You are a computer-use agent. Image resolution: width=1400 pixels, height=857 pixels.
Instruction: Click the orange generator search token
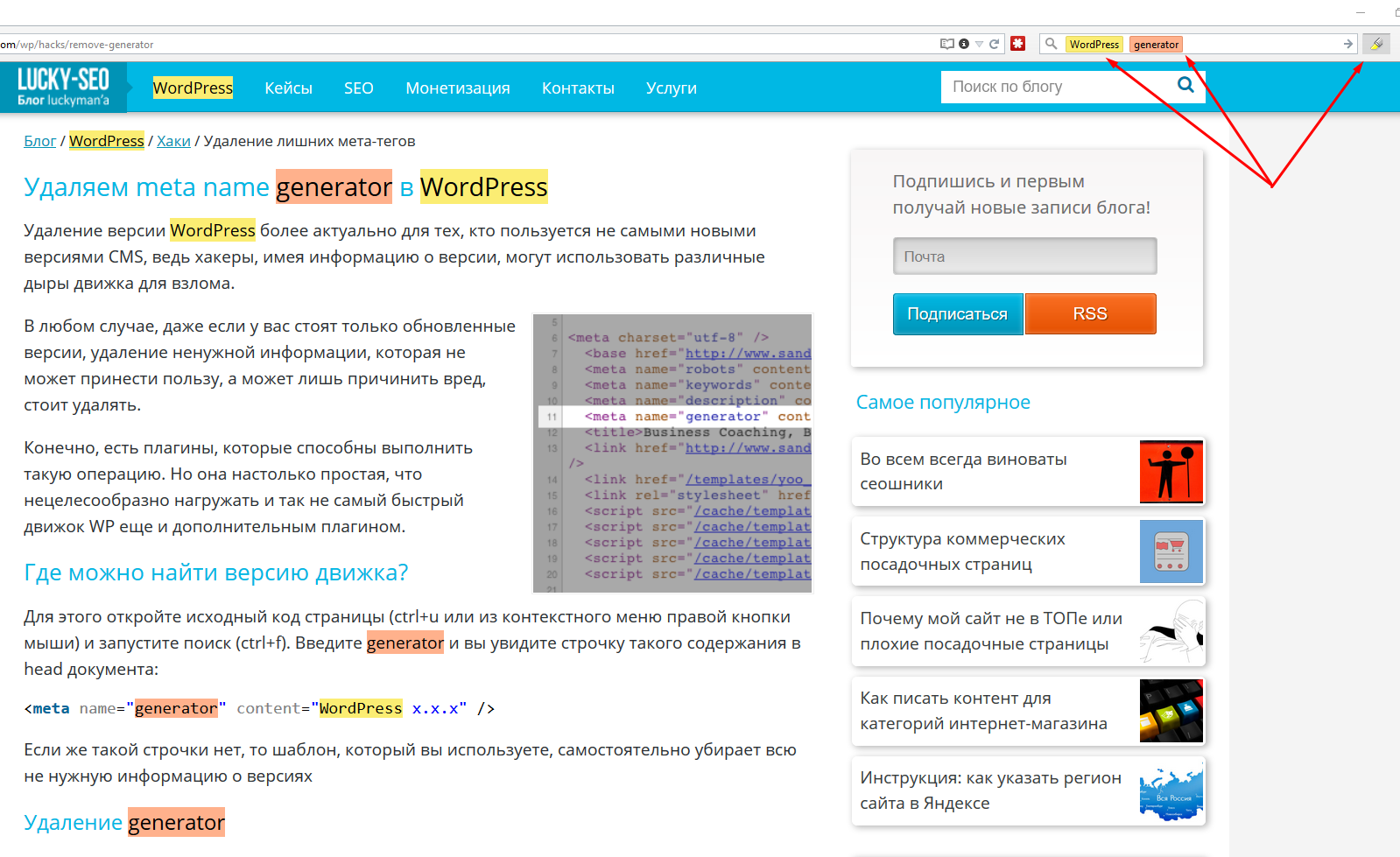(1156, 45)
